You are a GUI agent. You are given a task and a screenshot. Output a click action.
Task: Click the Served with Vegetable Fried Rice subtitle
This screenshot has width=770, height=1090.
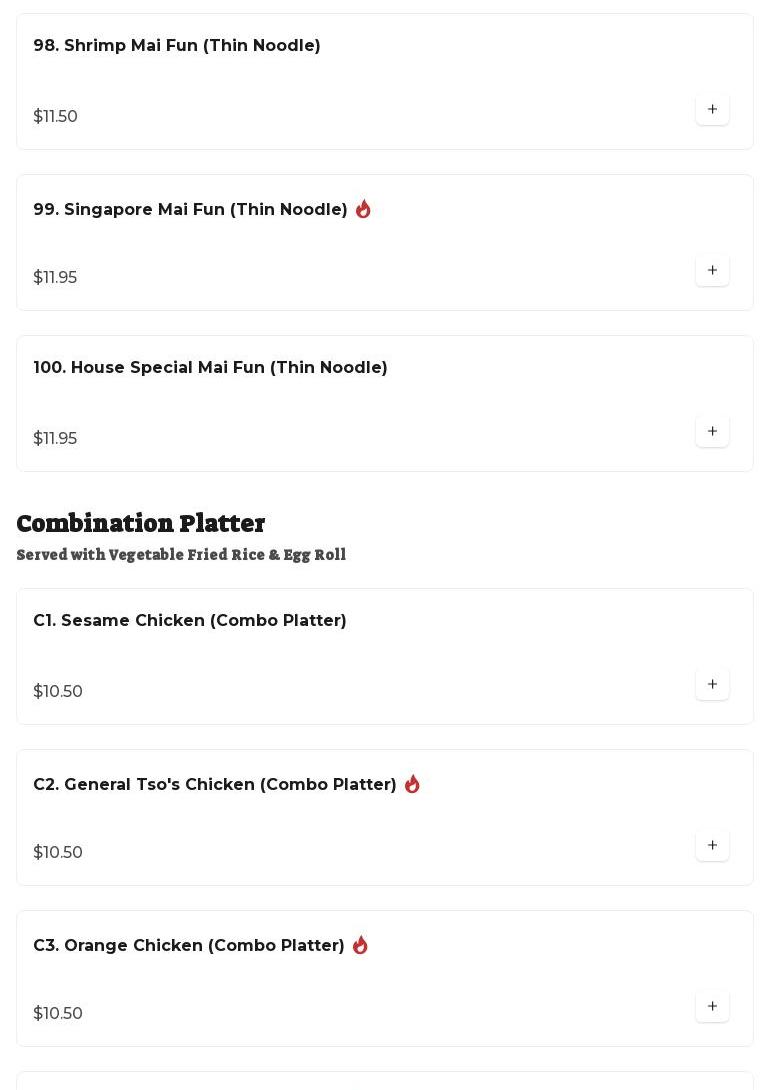pos(181,555)
